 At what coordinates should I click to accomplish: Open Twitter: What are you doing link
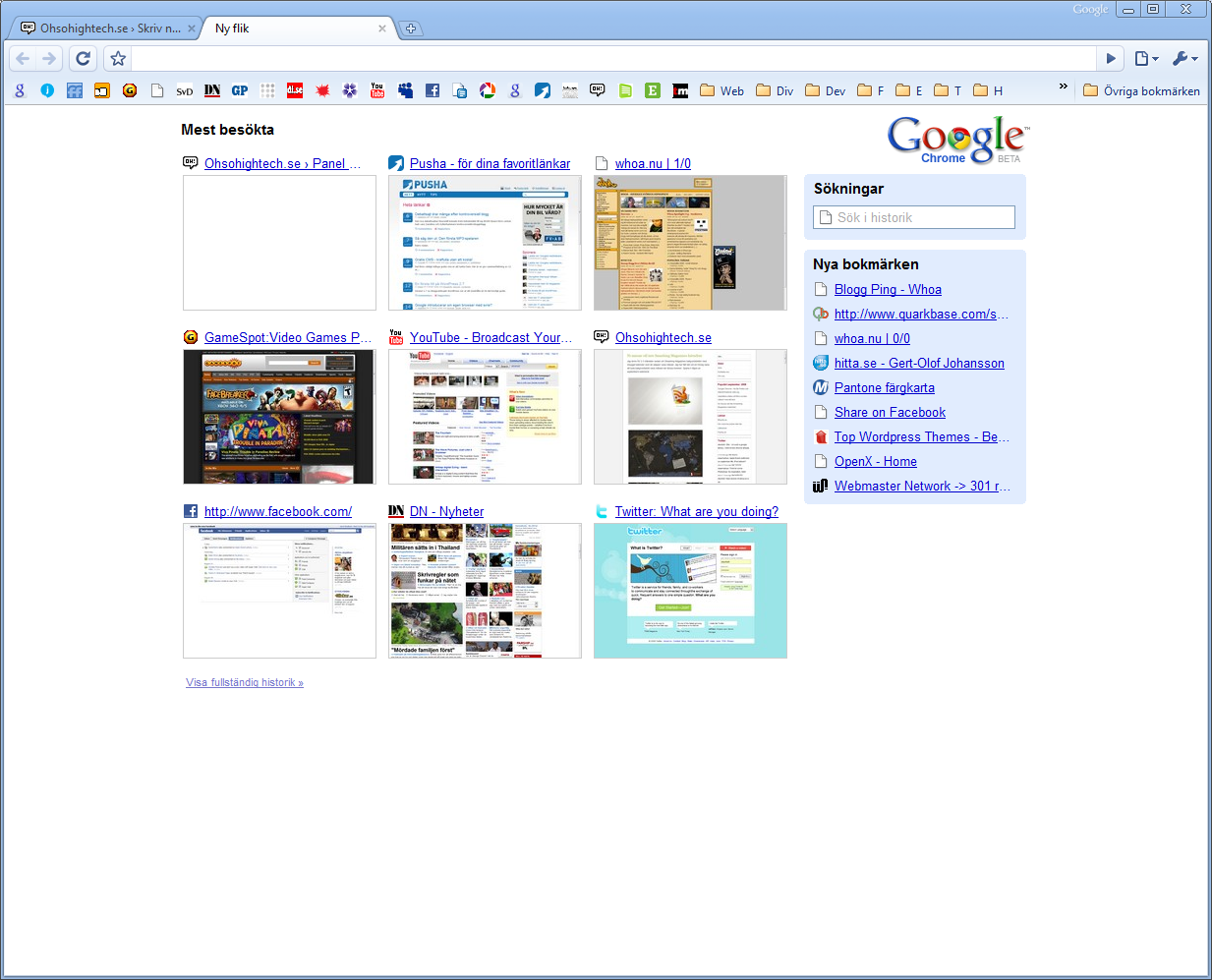(x=696, y=511)
